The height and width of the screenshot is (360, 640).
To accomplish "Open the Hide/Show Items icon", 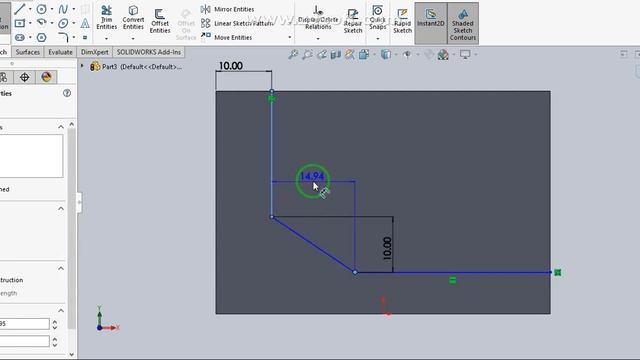I will point(407,54).
